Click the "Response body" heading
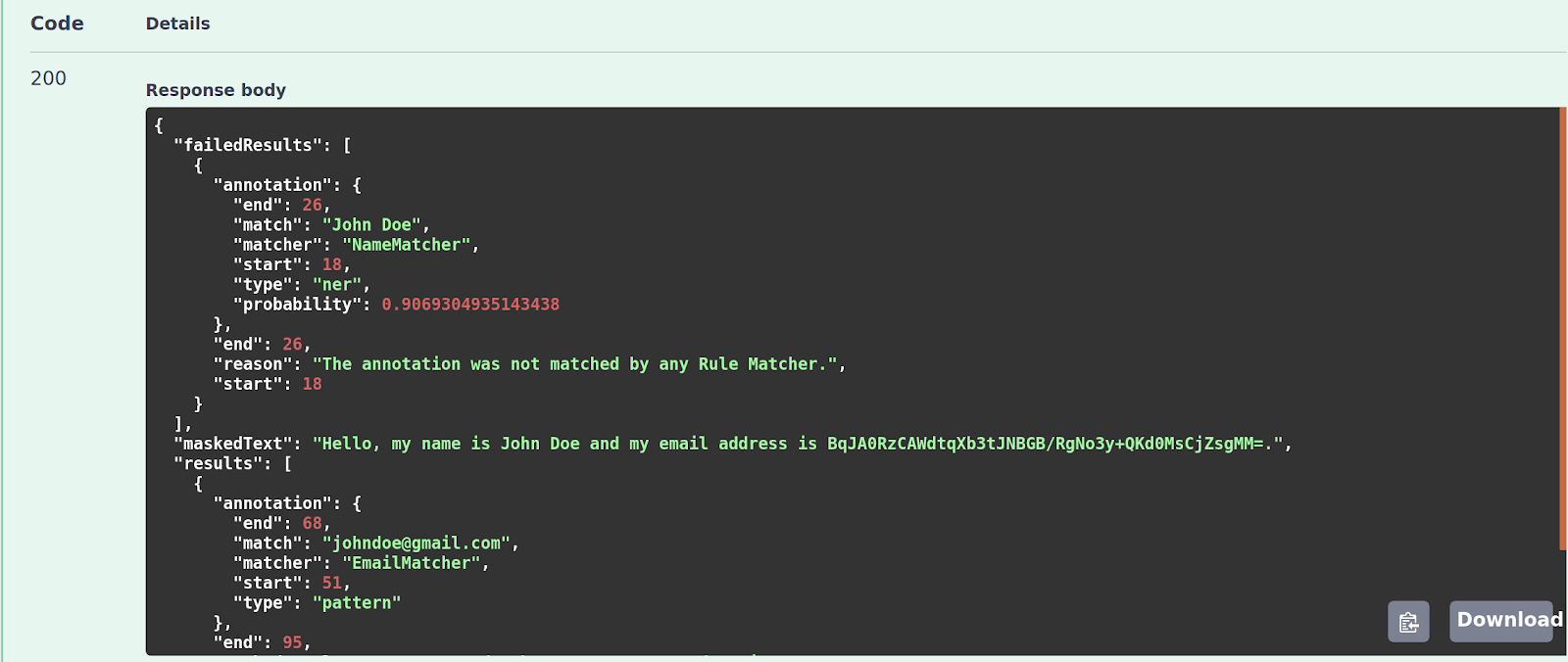Image resolution: width=1568 pixels, height=662 pixels. [x=216, y=90]
